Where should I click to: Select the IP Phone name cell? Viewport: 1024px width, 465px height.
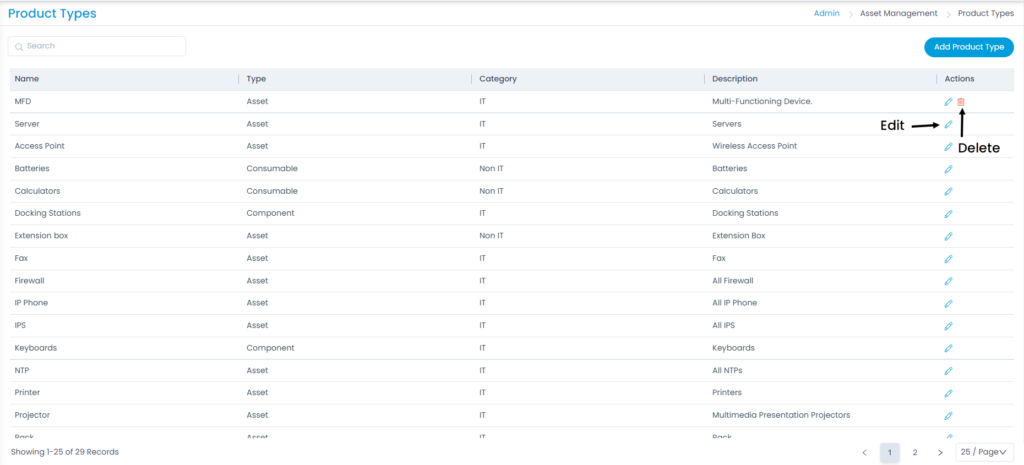(31, 303)
